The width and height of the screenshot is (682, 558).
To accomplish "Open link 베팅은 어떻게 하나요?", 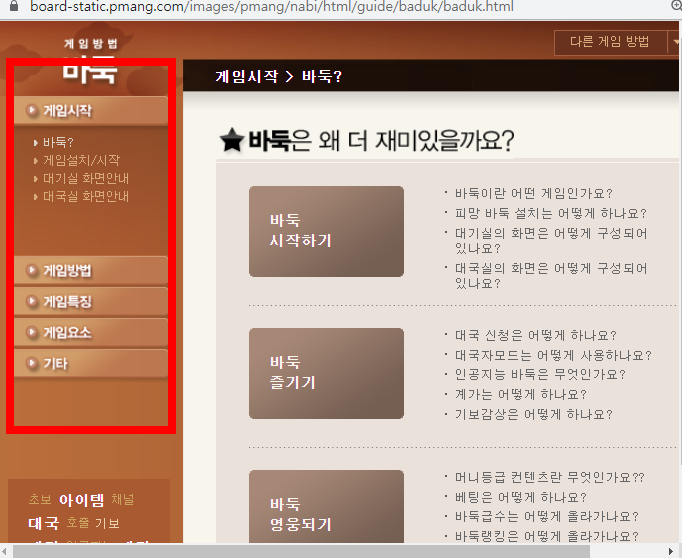I will coord(521,497).
